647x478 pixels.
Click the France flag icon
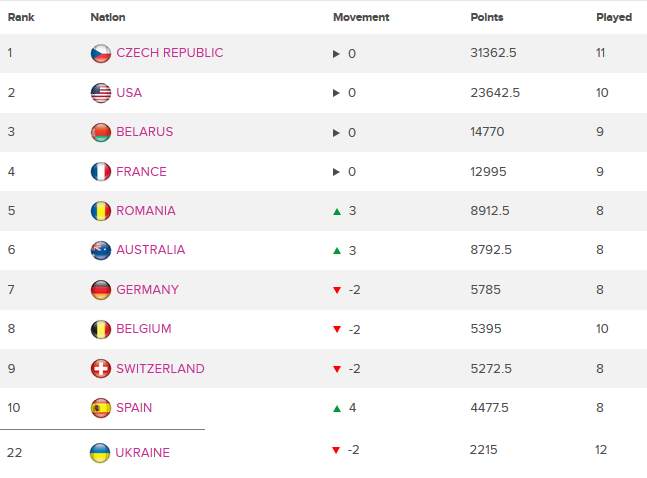click(x=100, y=172)
